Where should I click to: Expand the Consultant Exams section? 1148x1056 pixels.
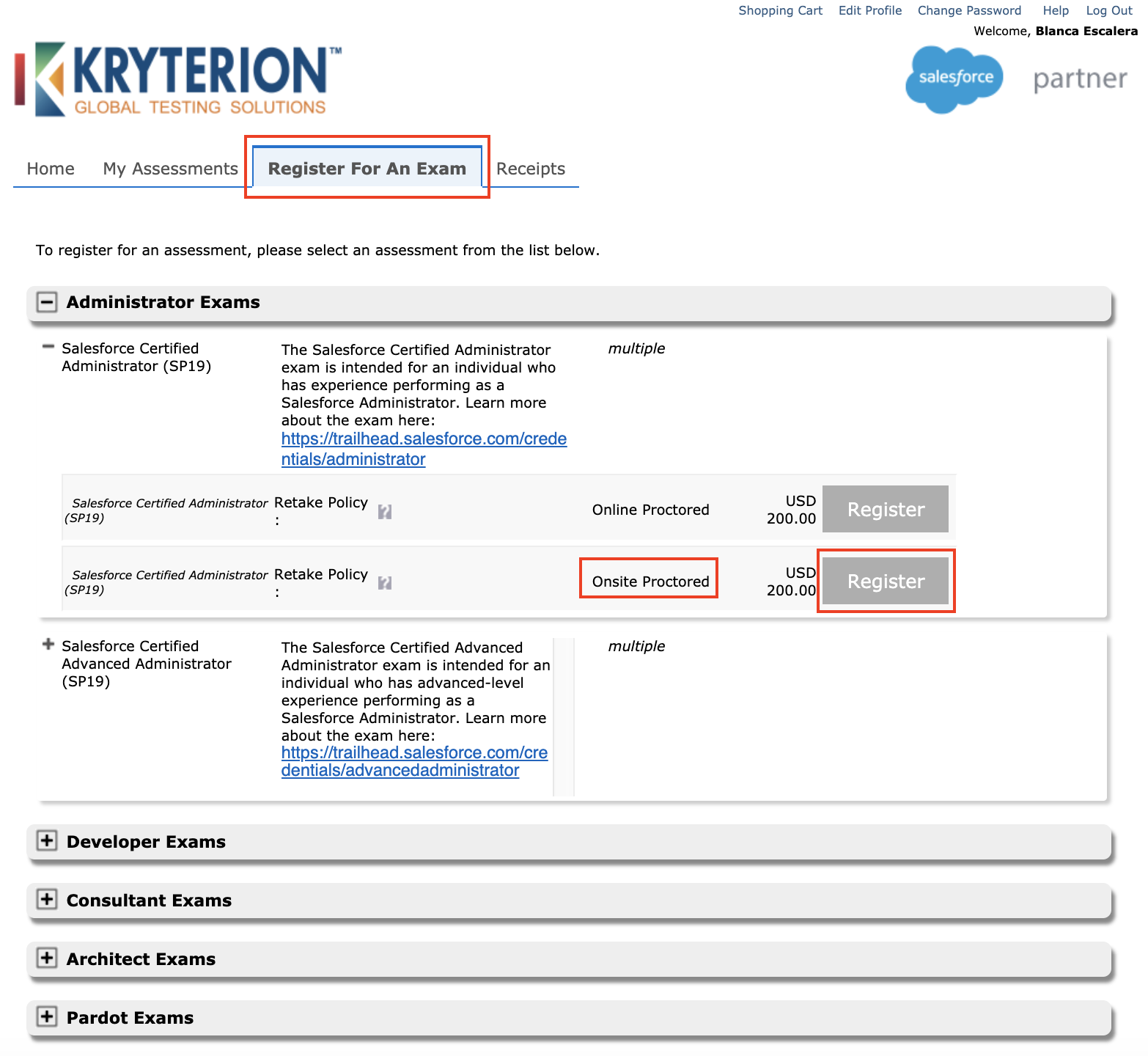(47, 900)
